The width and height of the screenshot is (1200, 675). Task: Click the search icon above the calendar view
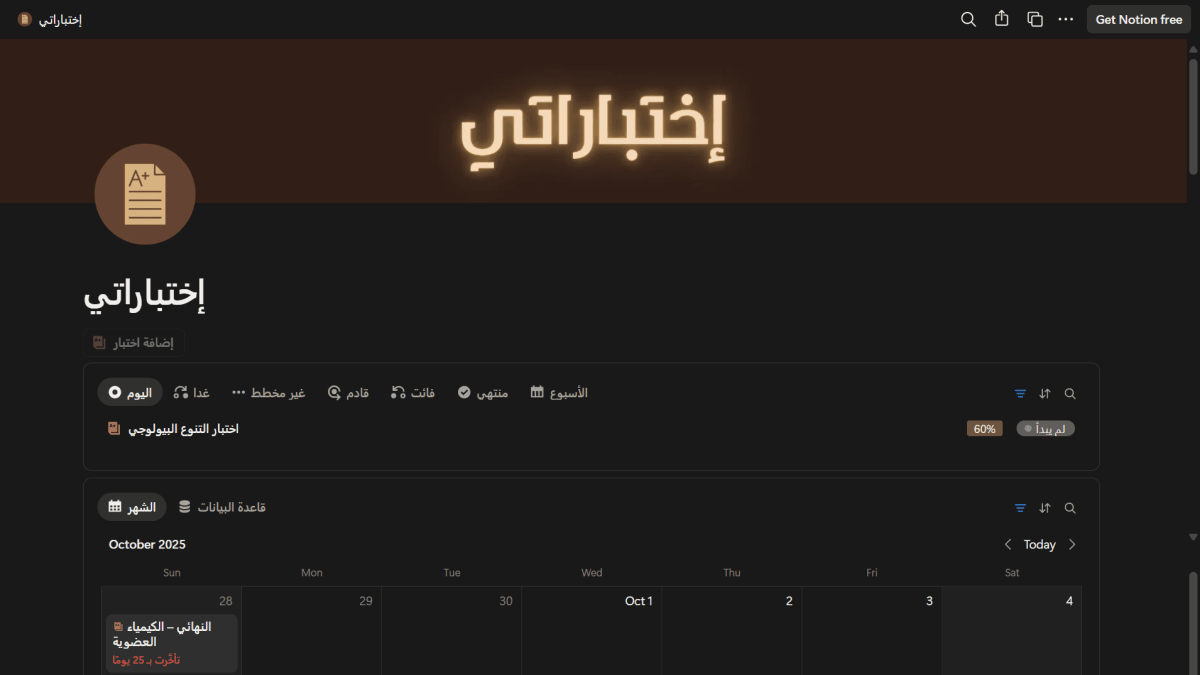(x=1069, y=508)
